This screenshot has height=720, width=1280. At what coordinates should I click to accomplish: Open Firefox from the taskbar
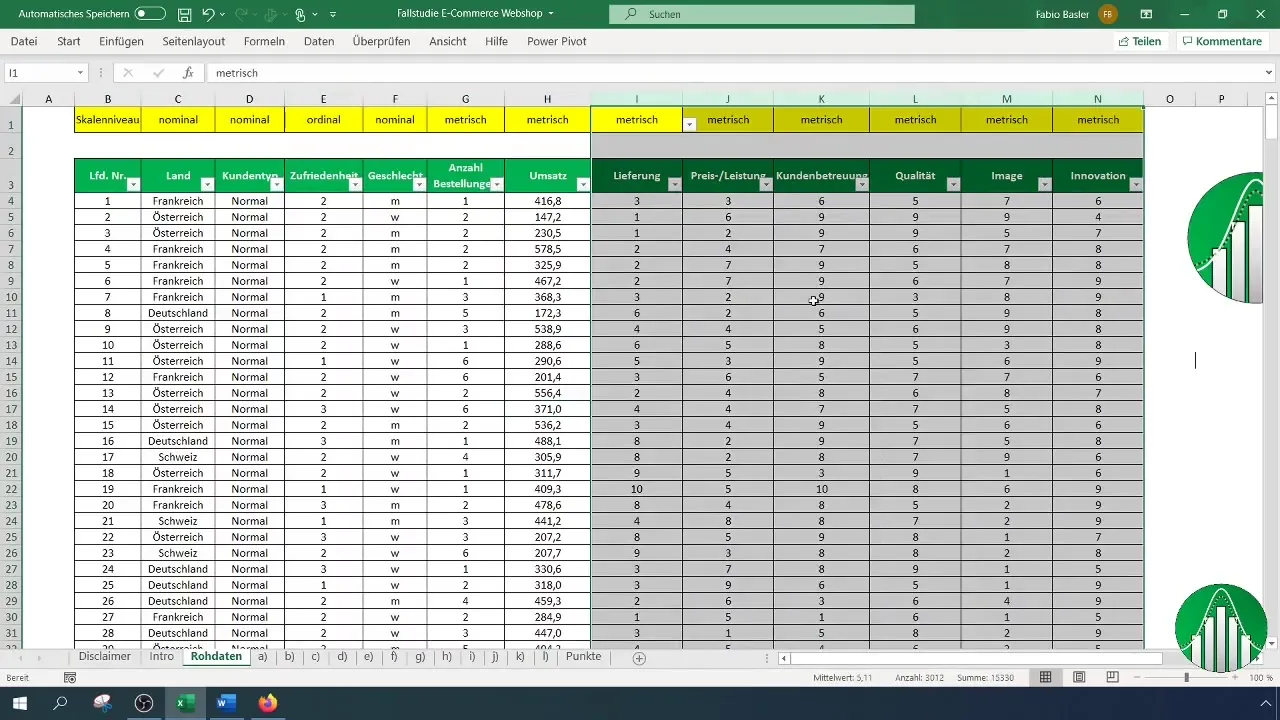pos(267,703)
